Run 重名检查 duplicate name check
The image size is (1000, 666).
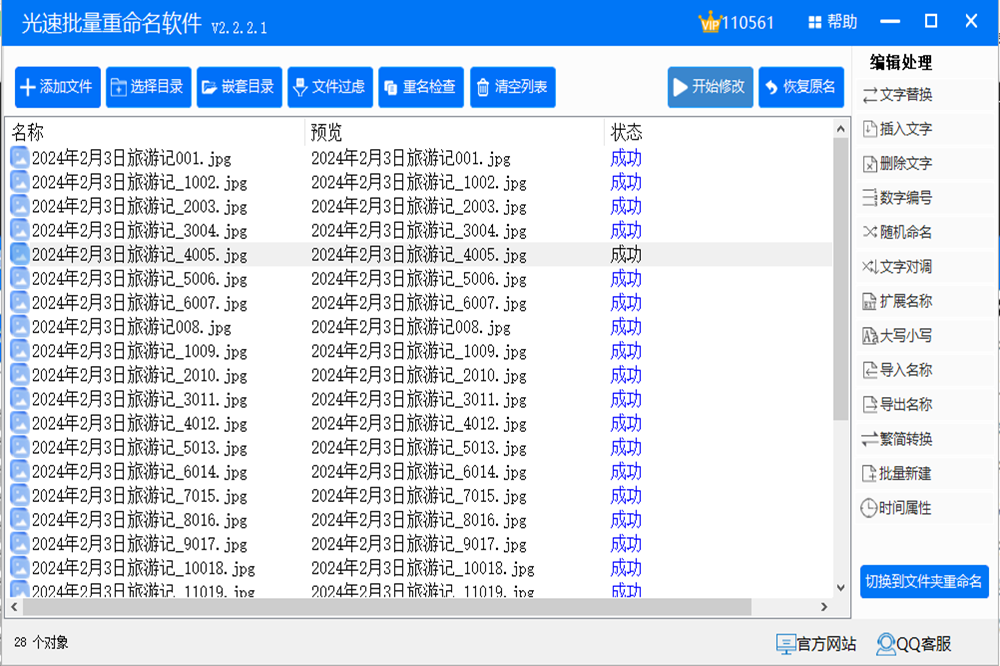pos(419,87)
